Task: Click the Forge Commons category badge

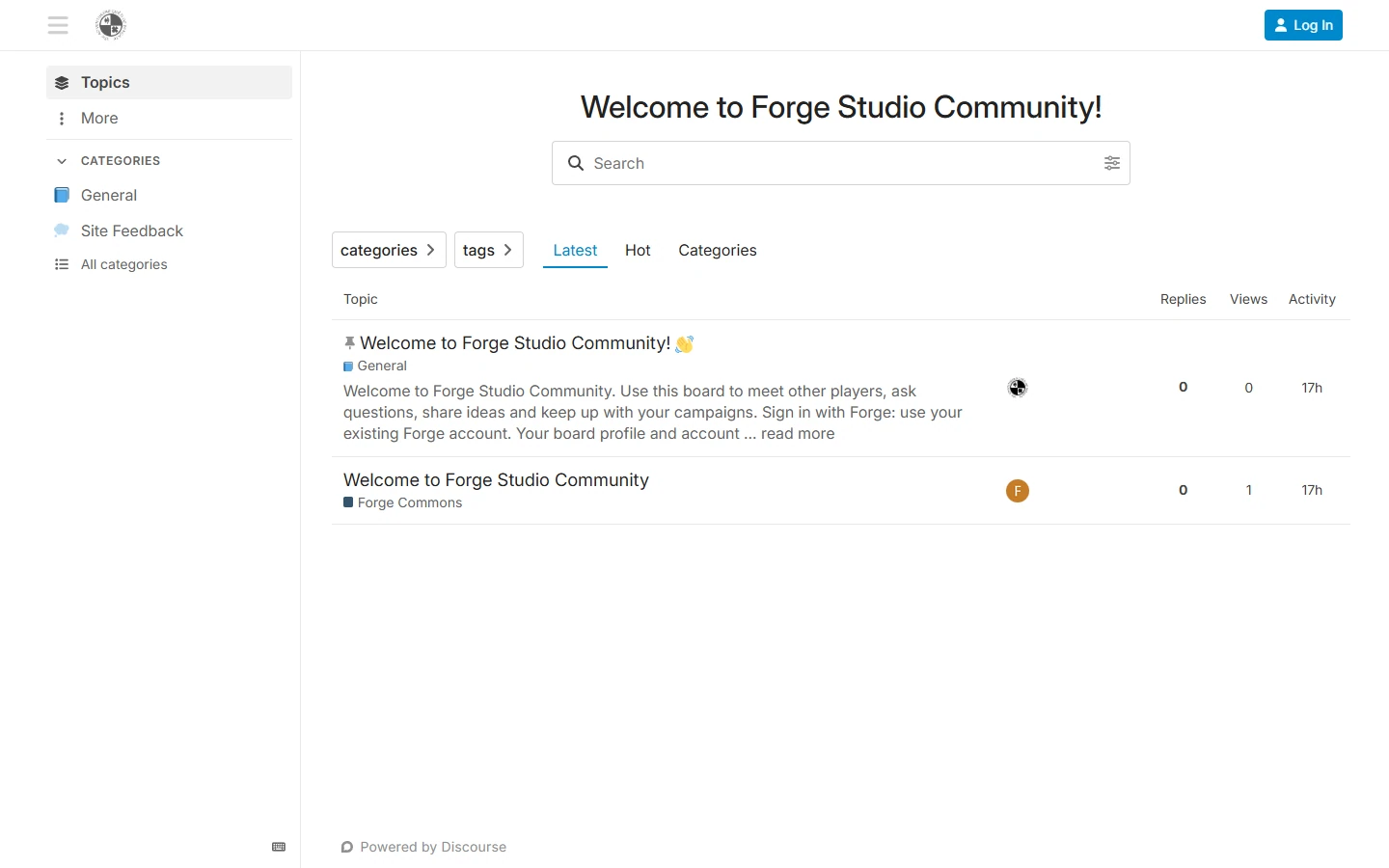Action: tap(402, 503)
